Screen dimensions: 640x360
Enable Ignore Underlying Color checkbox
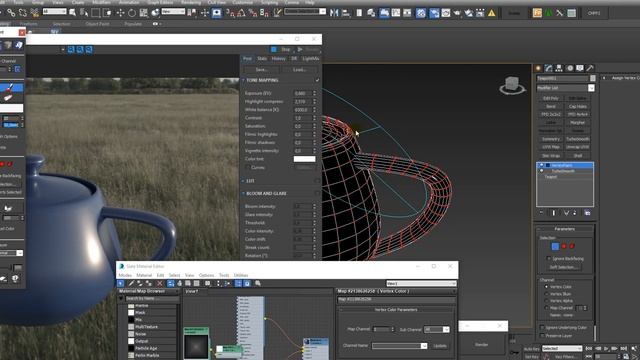tap(542, 327)
